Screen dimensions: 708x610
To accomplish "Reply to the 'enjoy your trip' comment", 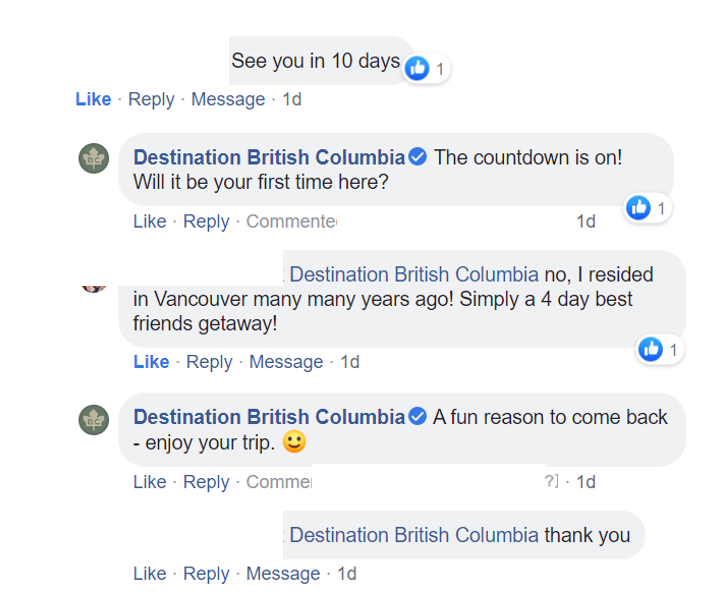I will coord(207,482).
